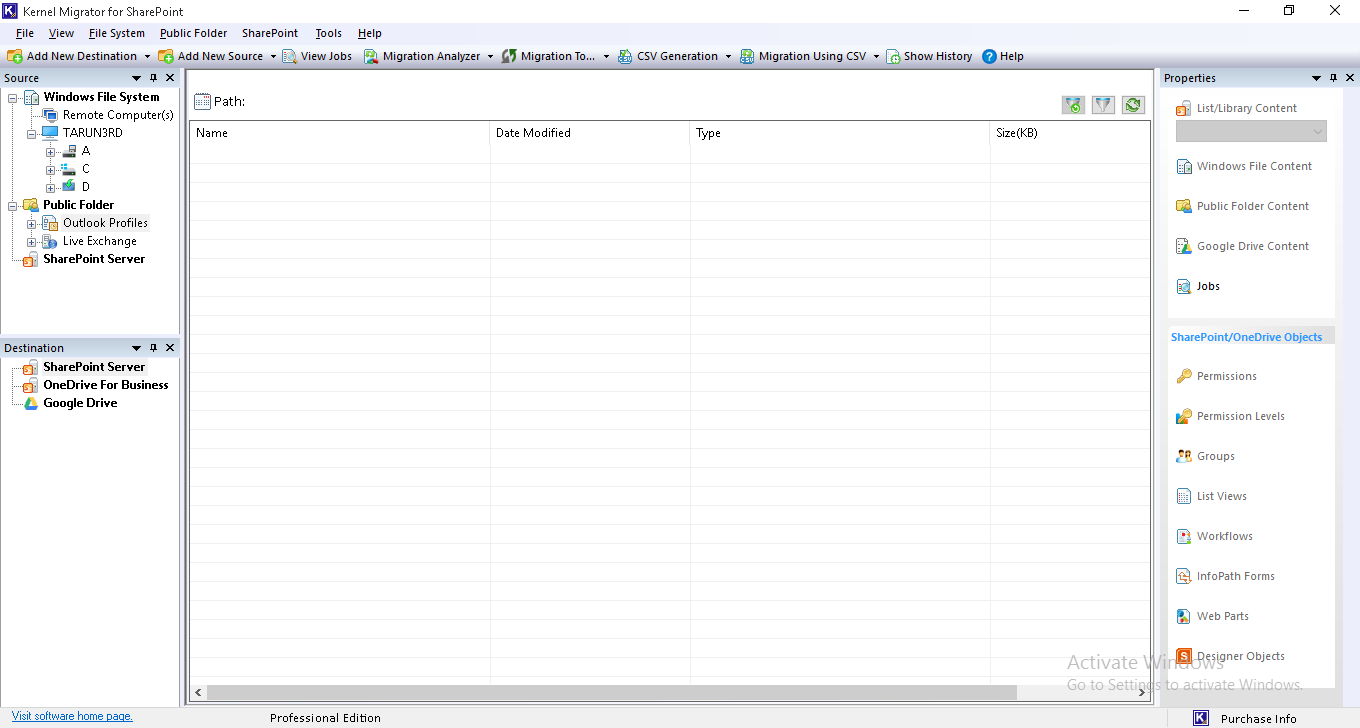Open the File menu

[x=25, y=33]
